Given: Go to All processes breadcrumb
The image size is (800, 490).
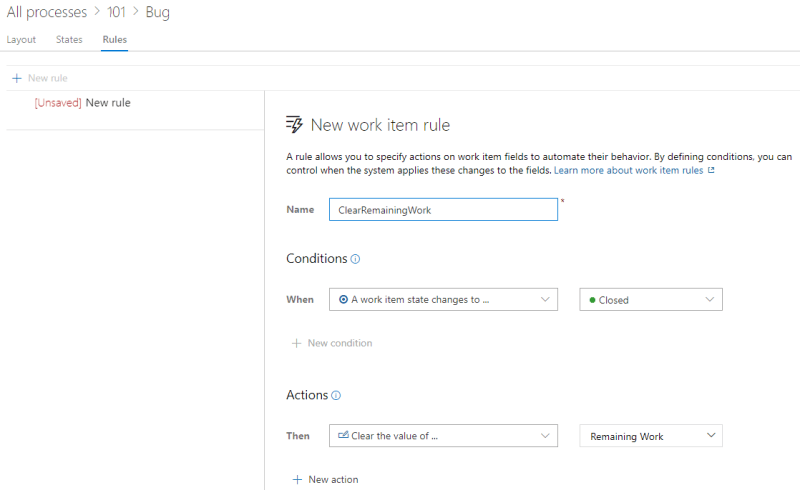Looking at the screenshot, I should pos(47,12).
